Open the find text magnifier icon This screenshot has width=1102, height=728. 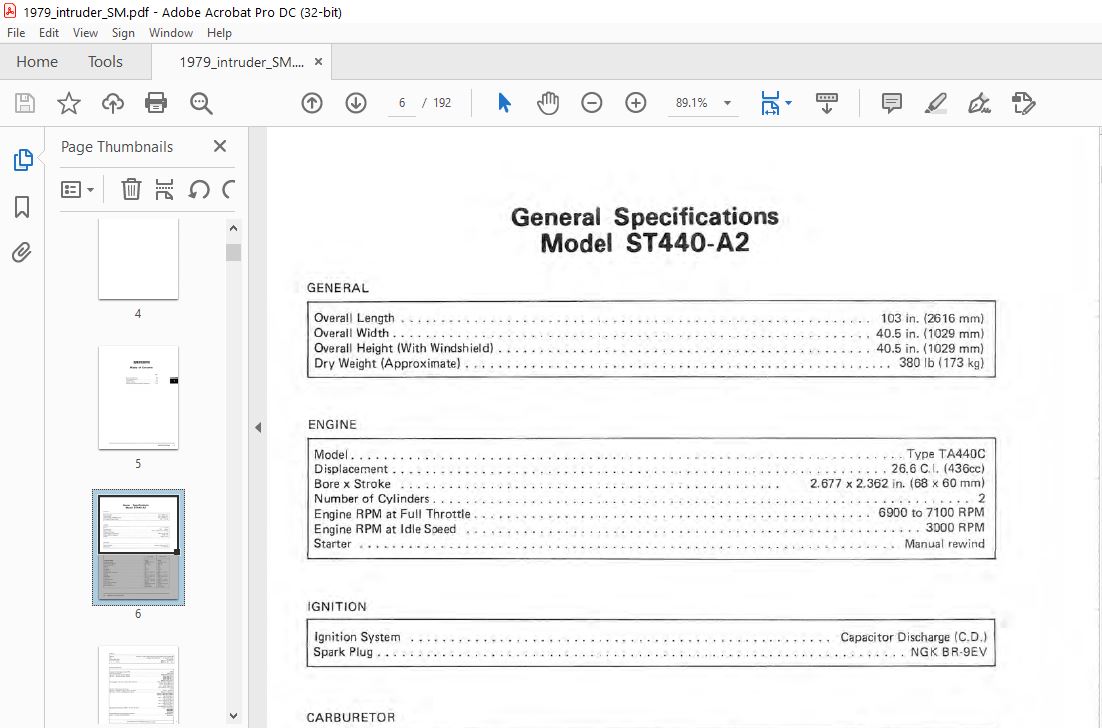(201, 103)
